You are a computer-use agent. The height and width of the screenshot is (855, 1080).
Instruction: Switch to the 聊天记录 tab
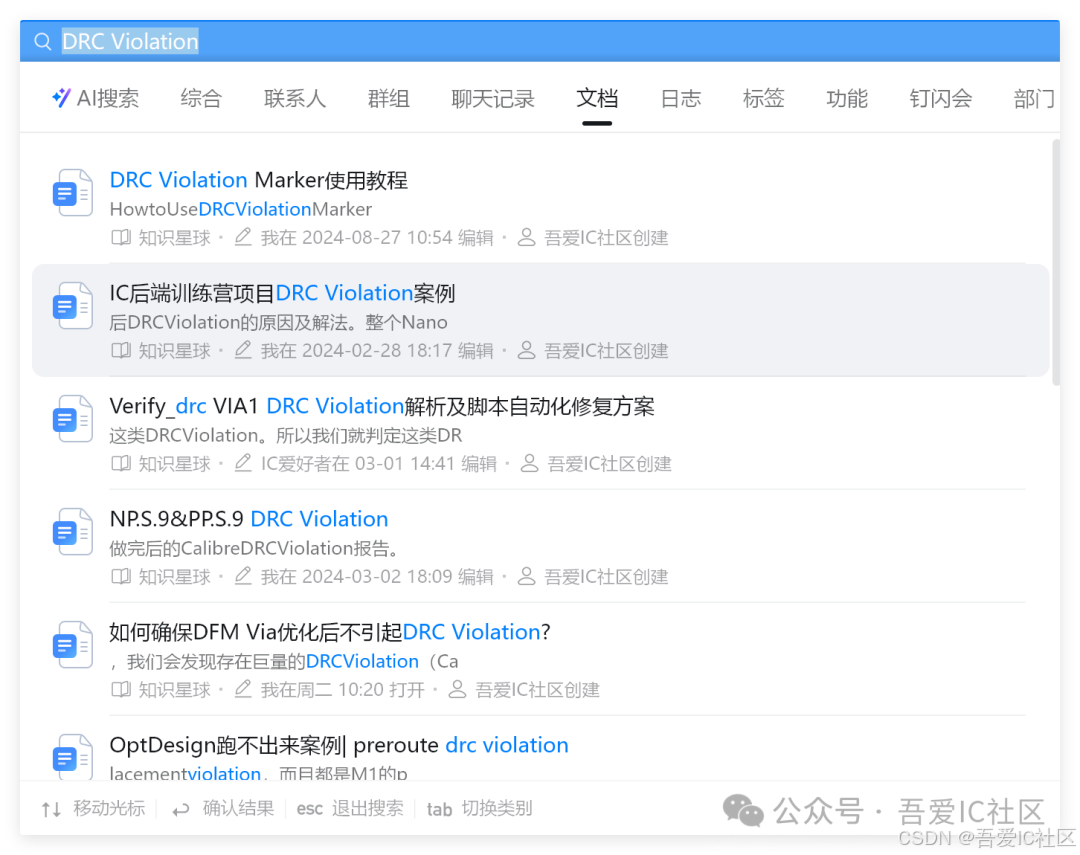pyautogui.click(x=493, y=98)
